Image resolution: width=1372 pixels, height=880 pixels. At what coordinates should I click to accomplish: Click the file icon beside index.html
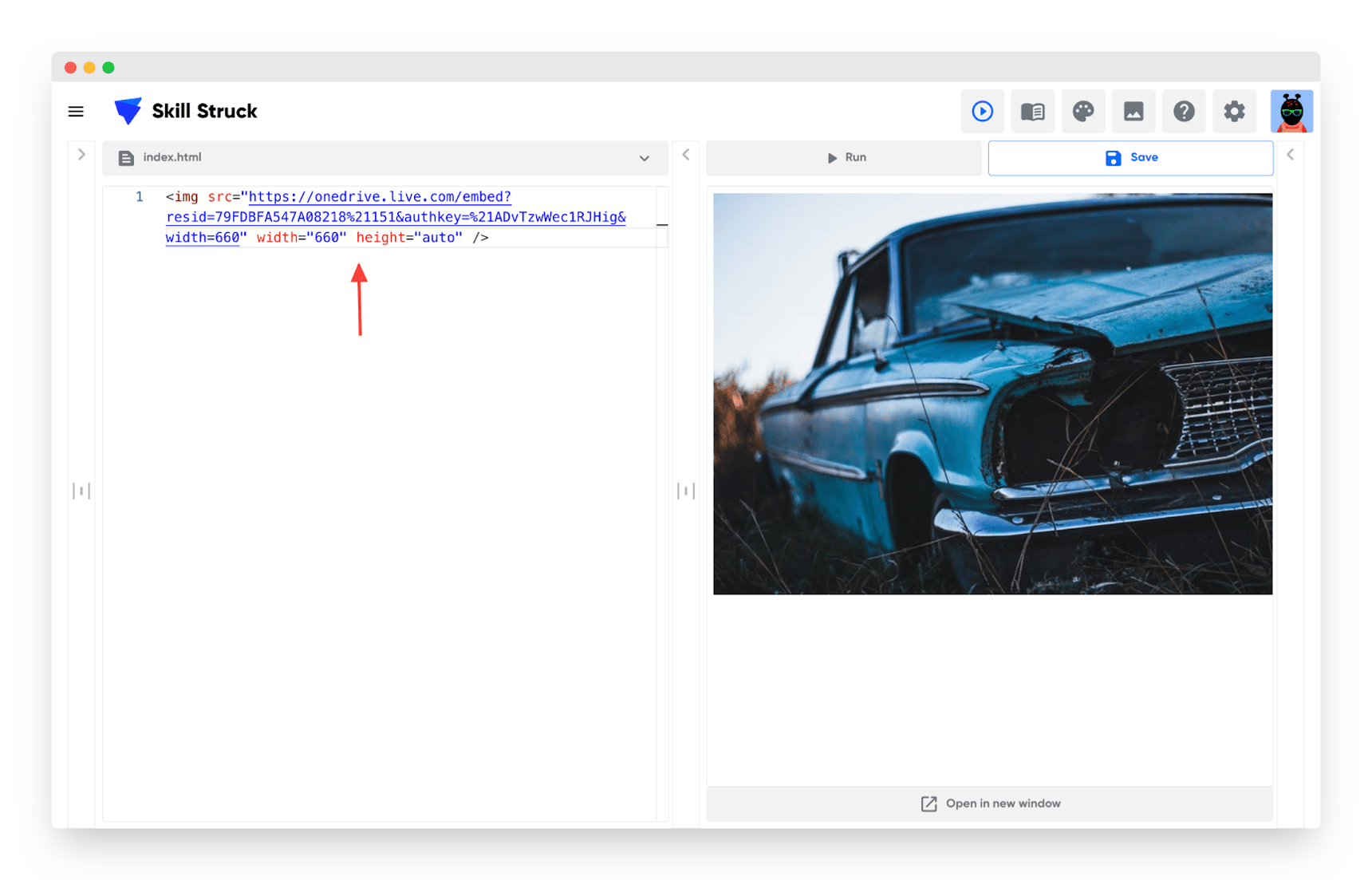click(x=126, y=157)
